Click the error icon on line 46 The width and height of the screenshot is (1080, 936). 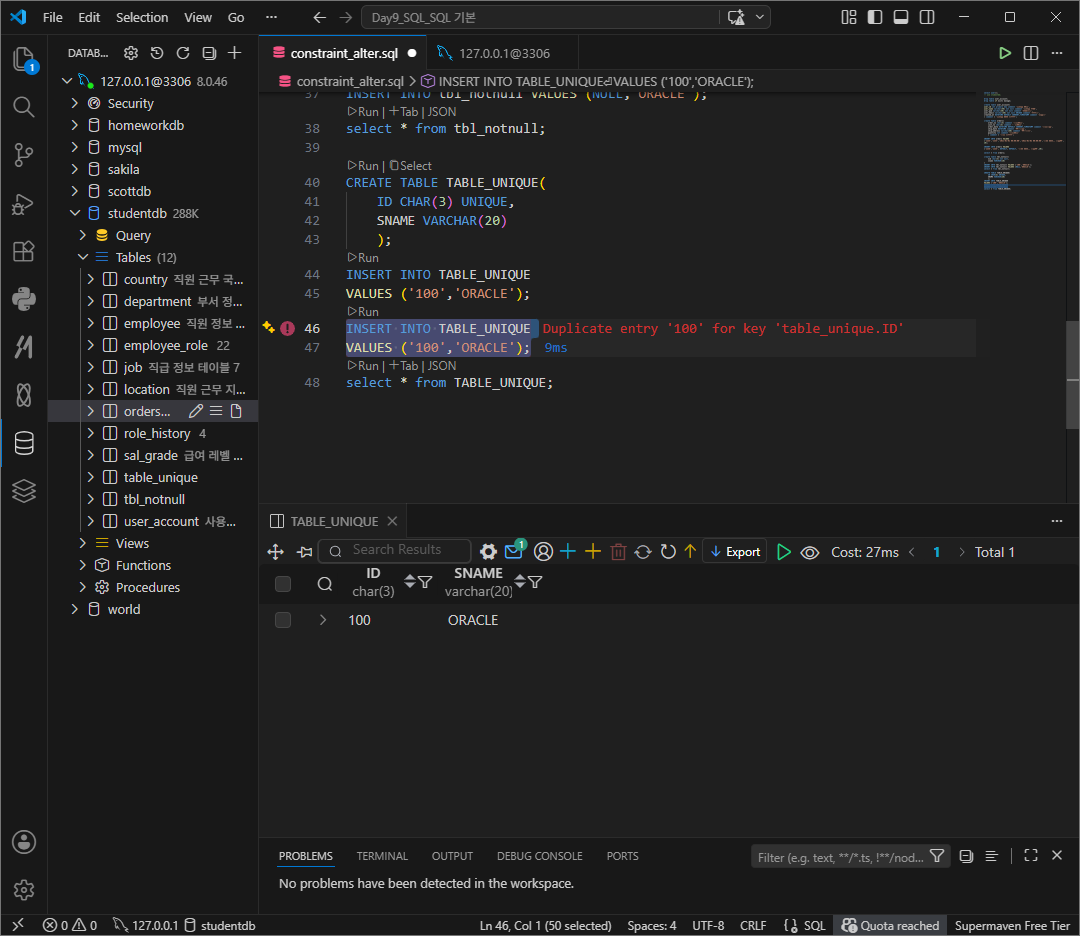pyautogui.click(x=288, y=329)
